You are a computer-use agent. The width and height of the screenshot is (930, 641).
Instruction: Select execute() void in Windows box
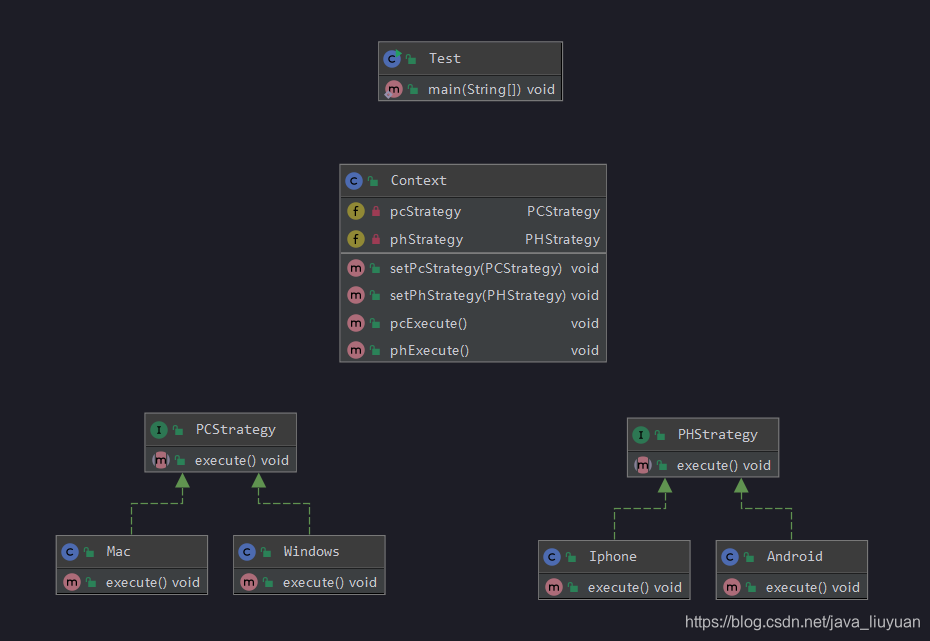tap(330, 583)
